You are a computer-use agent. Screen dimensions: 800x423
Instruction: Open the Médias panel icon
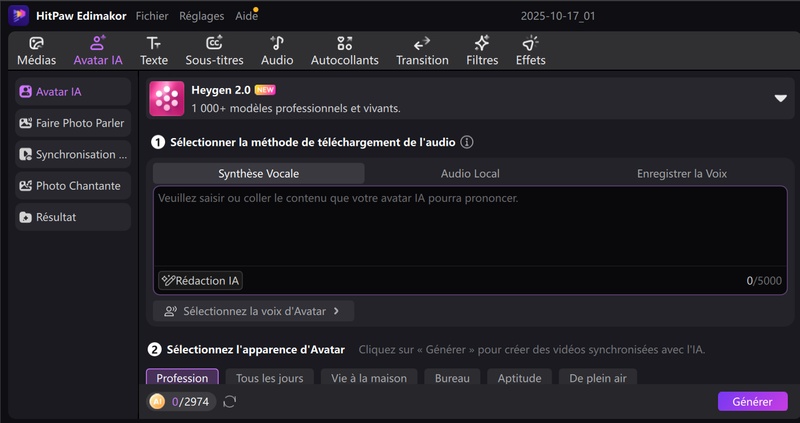pos(36,44)
